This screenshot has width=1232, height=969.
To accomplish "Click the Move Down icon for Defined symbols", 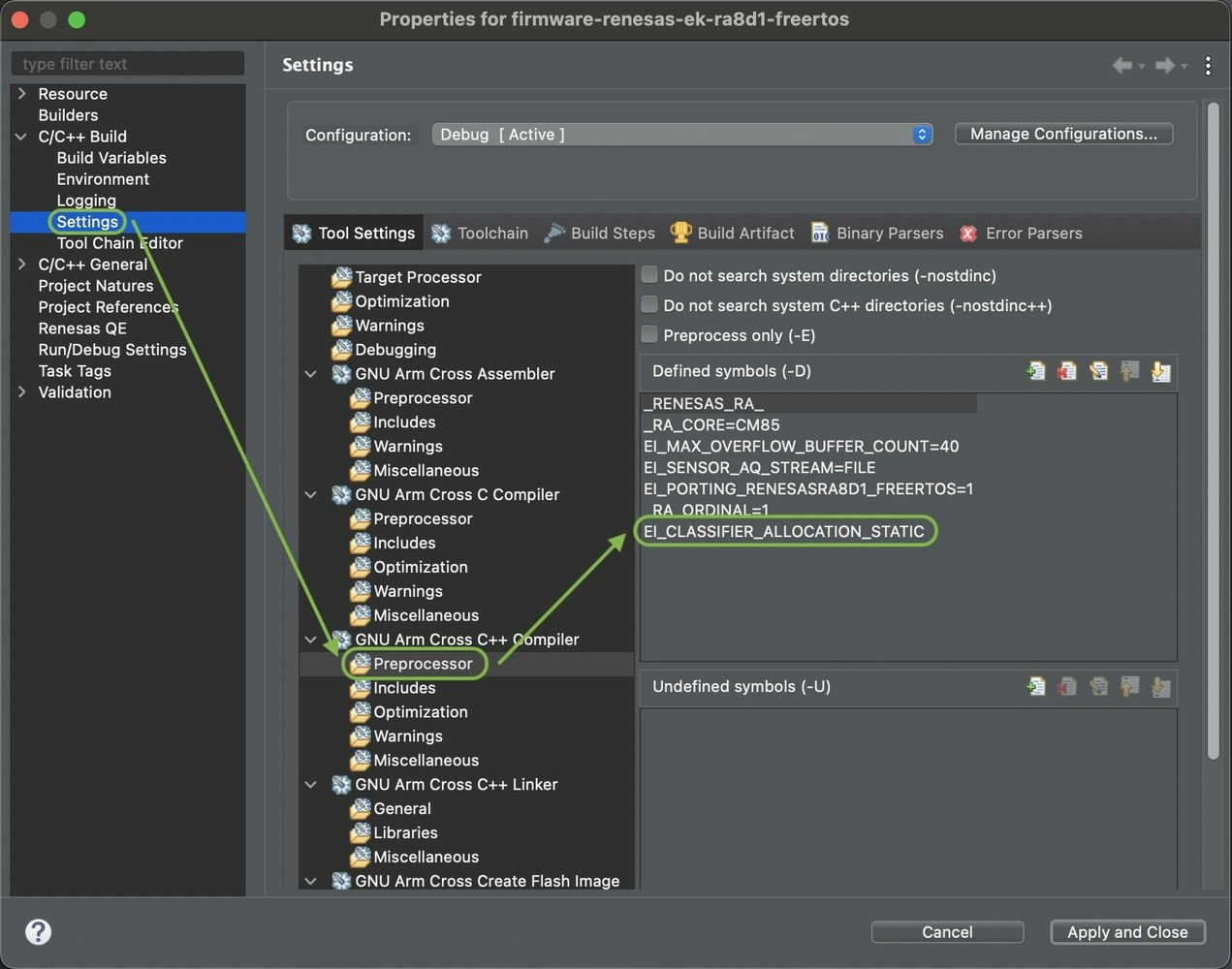I will coord(1160,371).
